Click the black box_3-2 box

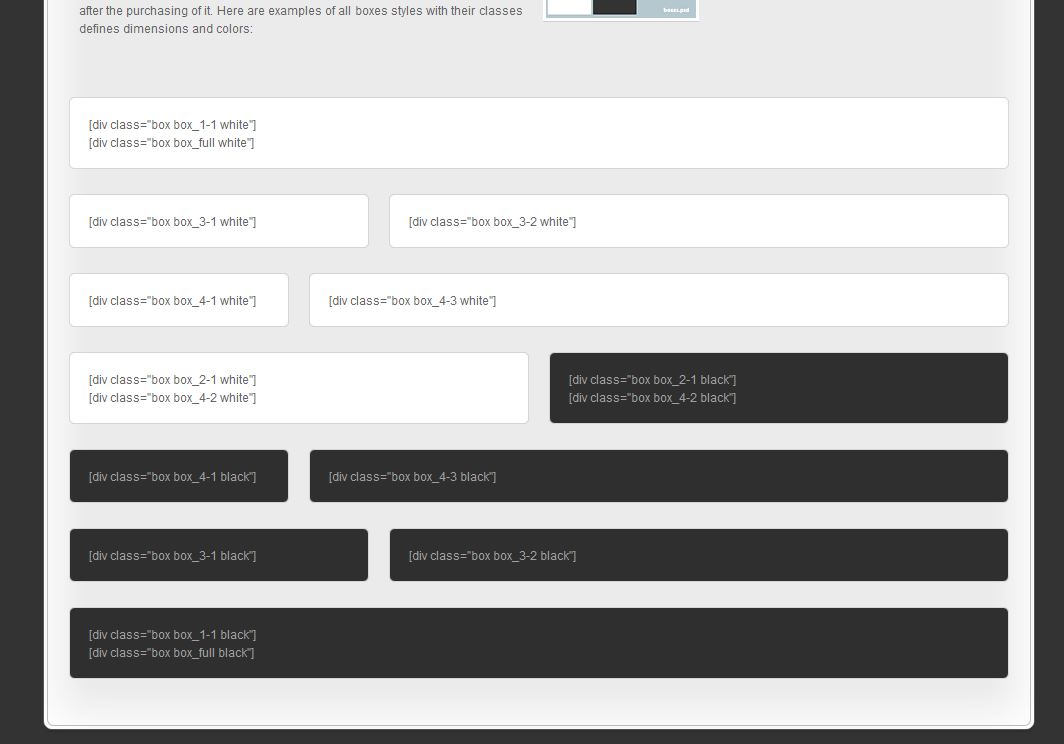click(x=698, y=555)
